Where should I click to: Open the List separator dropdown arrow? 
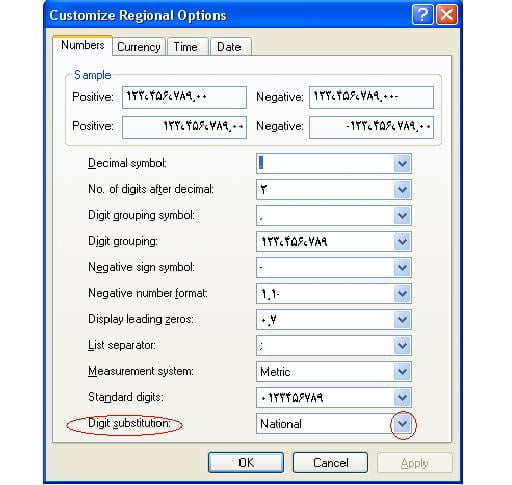click(402, 346)
